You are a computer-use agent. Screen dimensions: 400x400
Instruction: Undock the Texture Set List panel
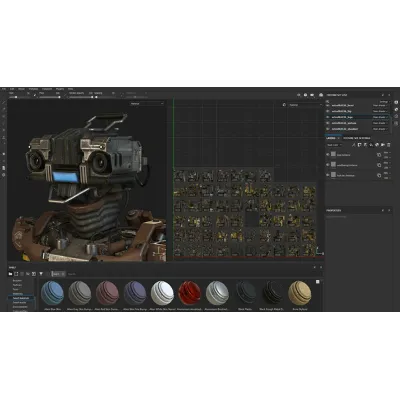pyautogui.click(x=383, y=95)
